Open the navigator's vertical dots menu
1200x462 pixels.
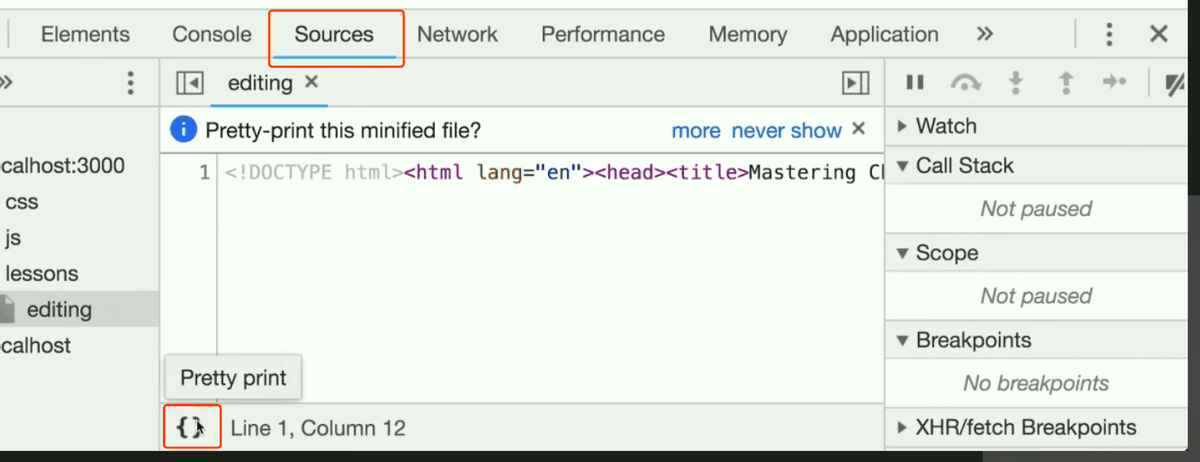(130, 83)
